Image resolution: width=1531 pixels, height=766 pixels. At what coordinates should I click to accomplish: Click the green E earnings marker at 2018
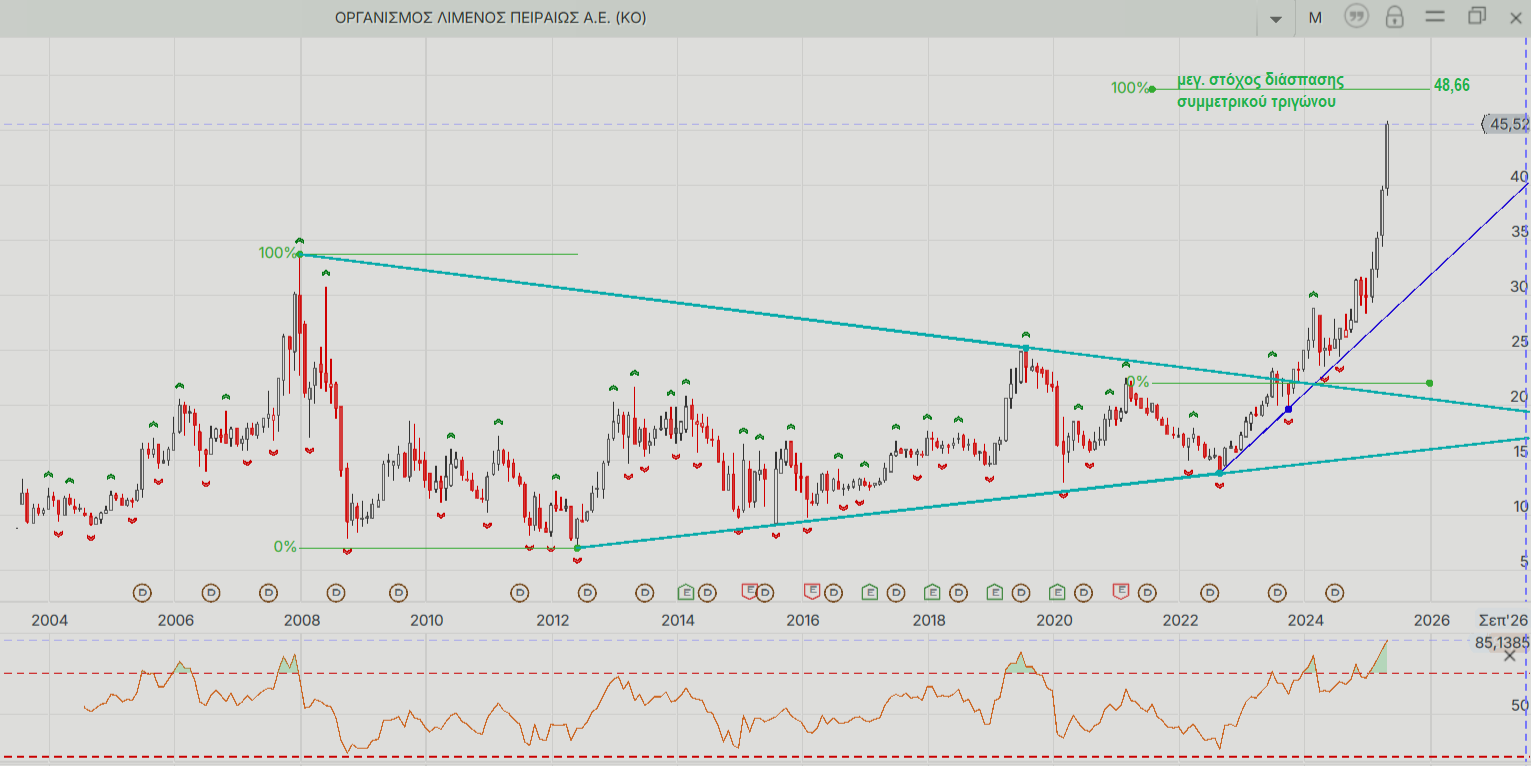click(x=932, y=593)
